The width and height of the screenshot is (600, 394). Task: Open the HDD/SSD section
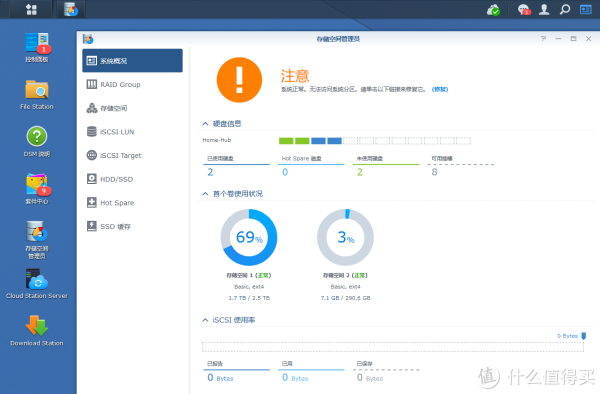[x=132, y=179]
